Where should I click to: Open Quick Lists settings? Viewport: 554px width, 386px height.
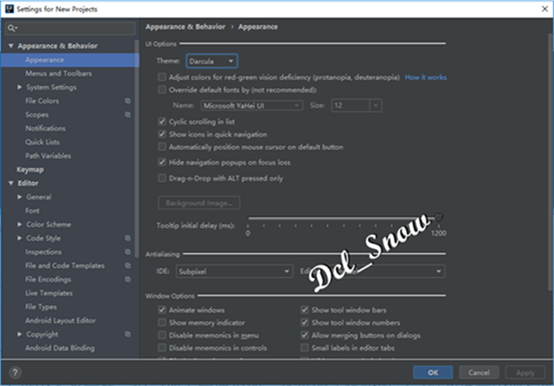click(x=42, y=142)
